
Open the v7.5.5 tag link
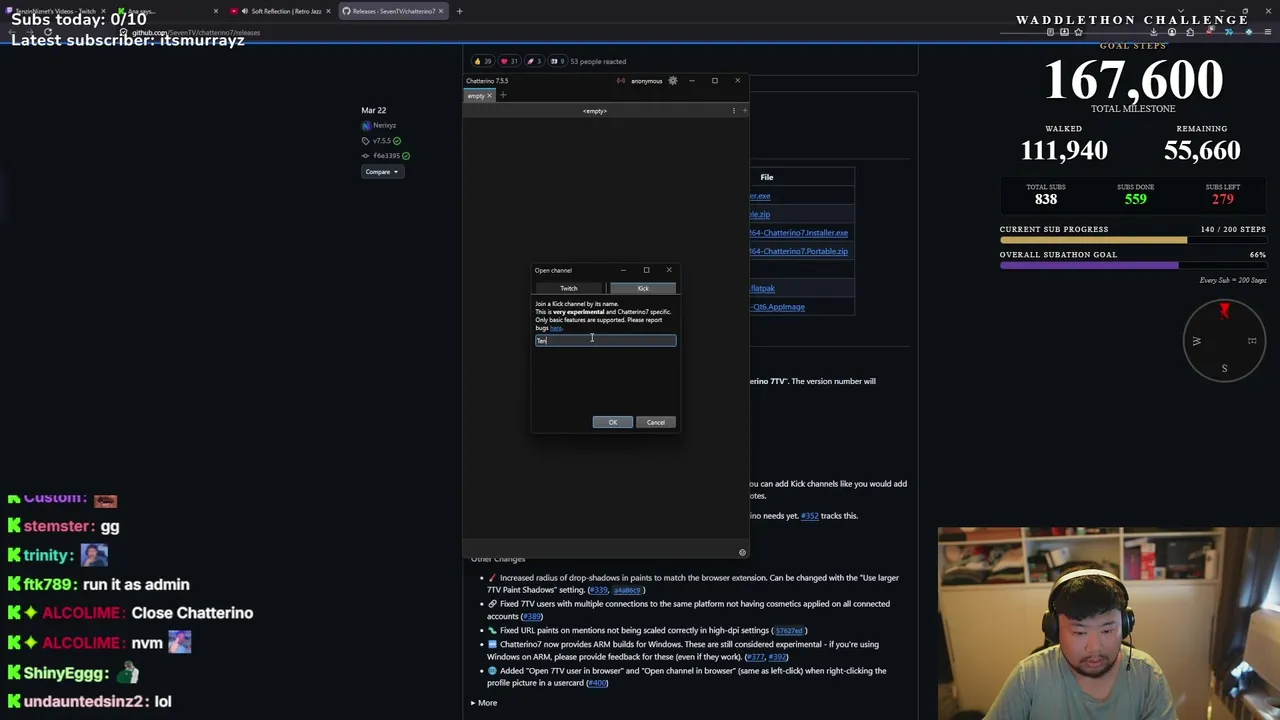click(381, 141)
